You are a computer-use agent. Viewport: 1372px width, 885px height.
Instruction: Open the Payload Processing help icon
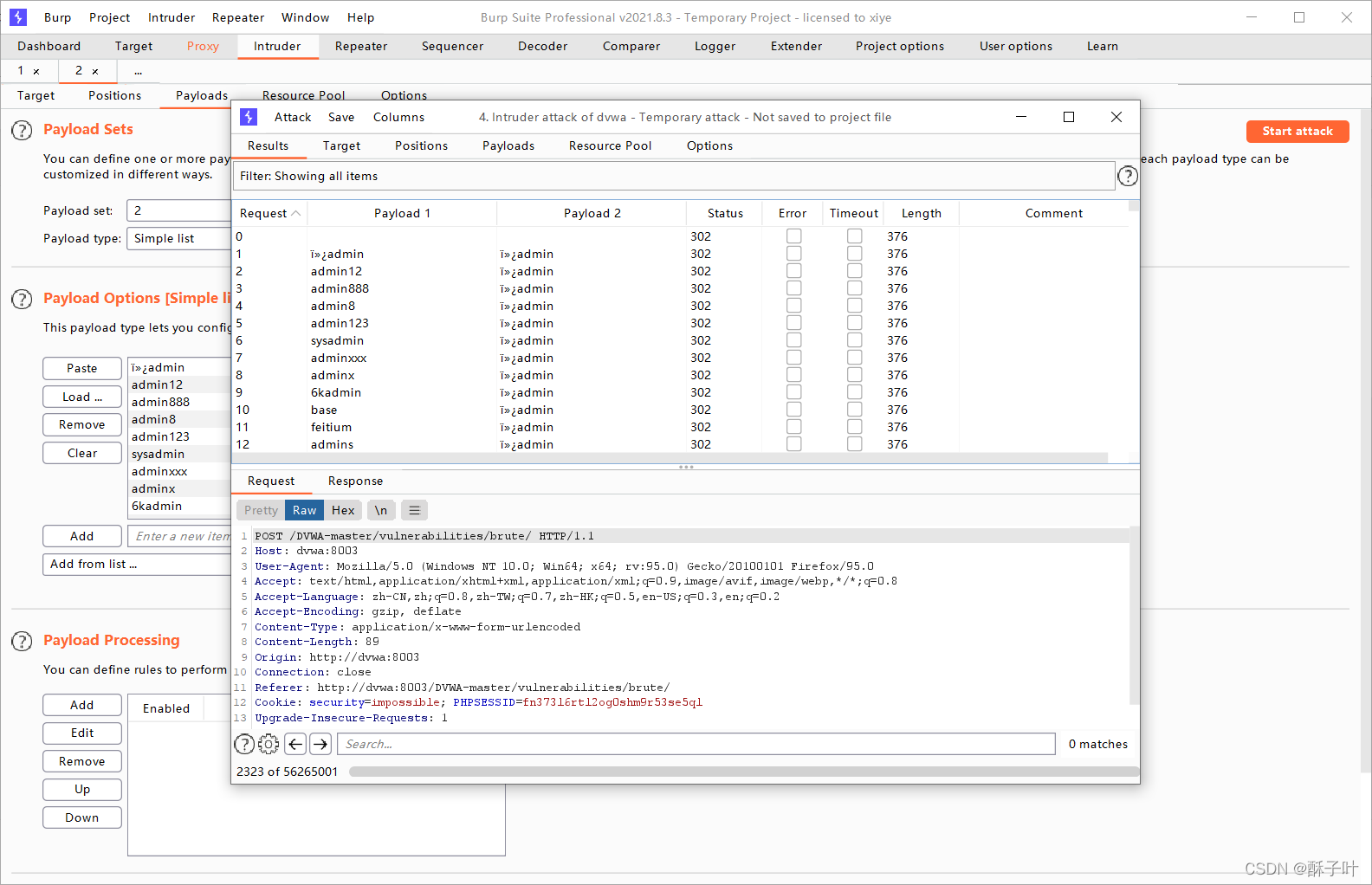[x=22, y=642]
